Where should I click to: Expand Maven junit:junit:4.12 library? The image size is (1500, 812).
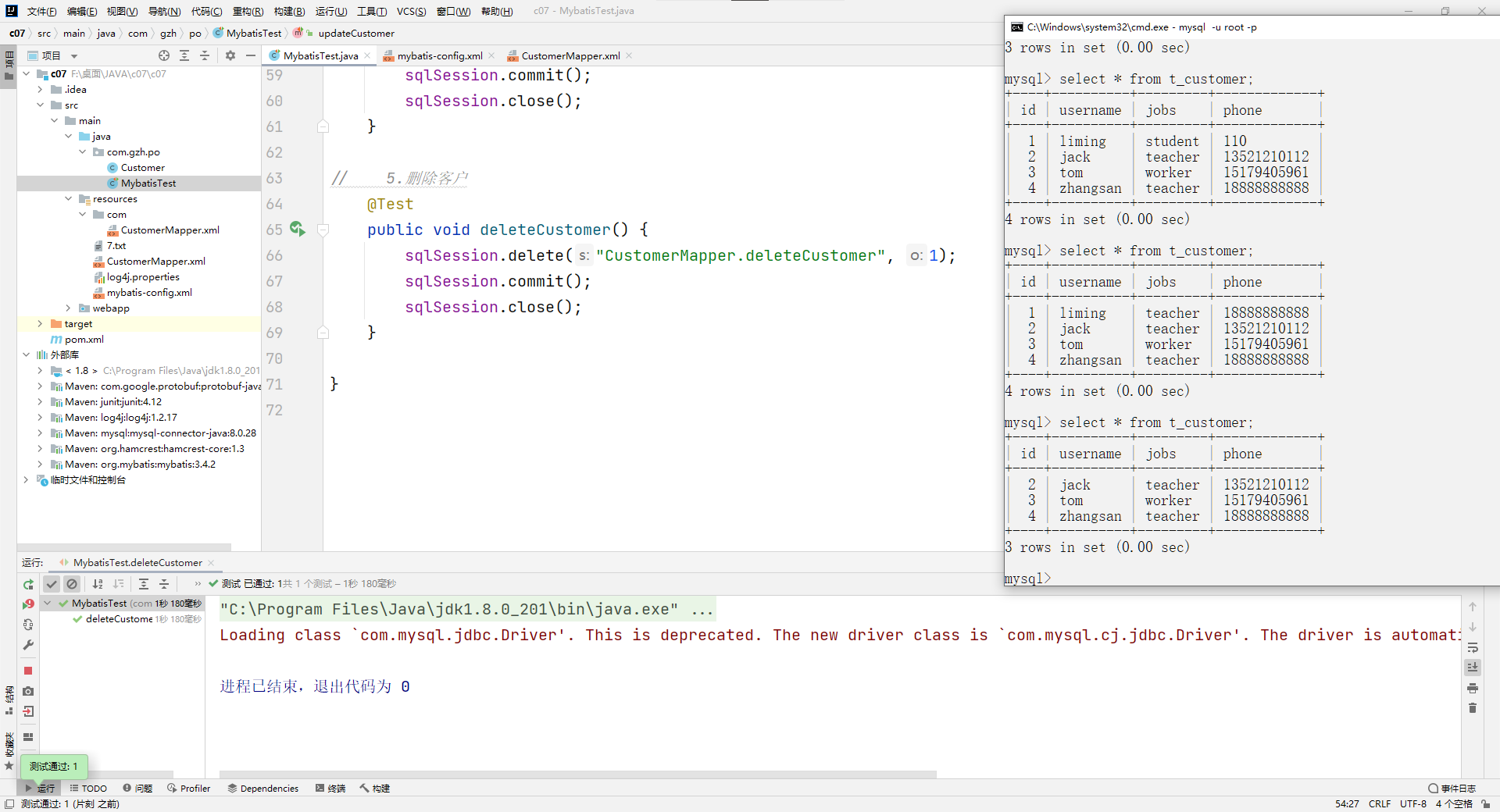click(41, 401)
